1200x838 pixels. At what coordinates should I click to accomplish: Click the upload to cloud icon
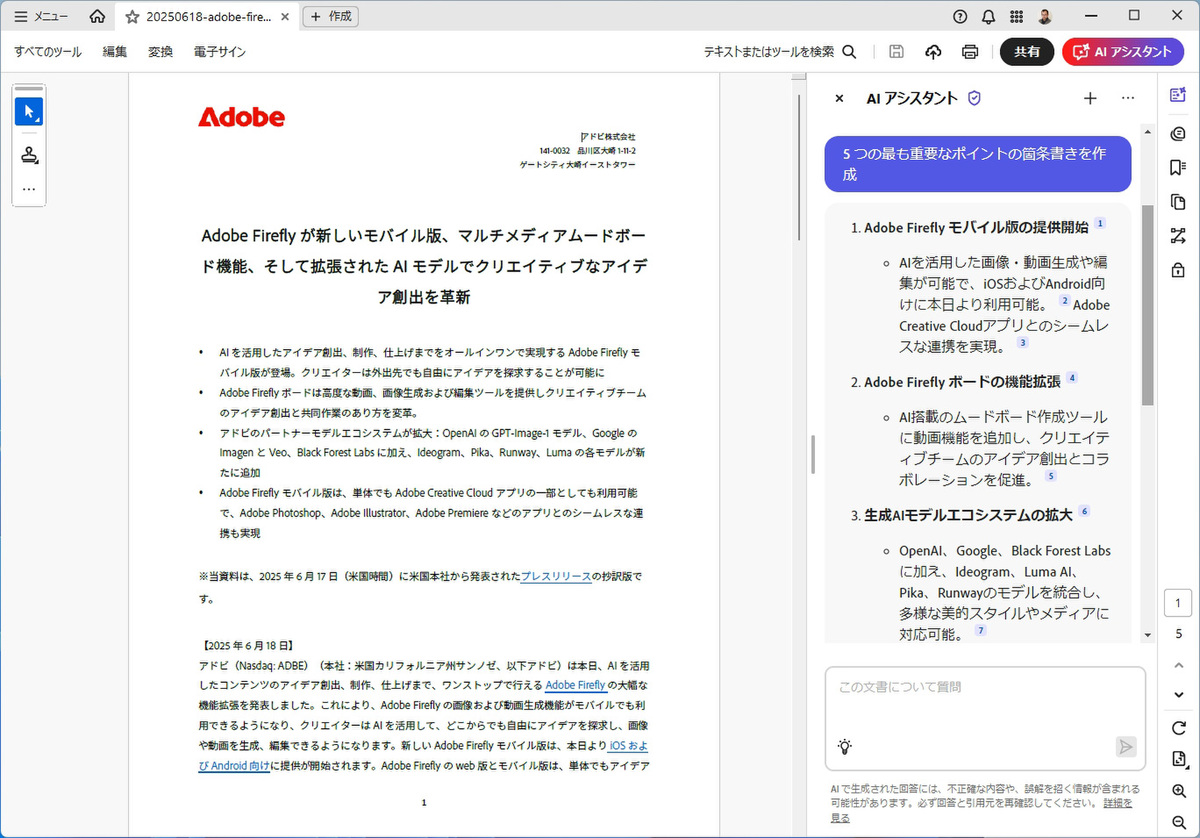933,52
